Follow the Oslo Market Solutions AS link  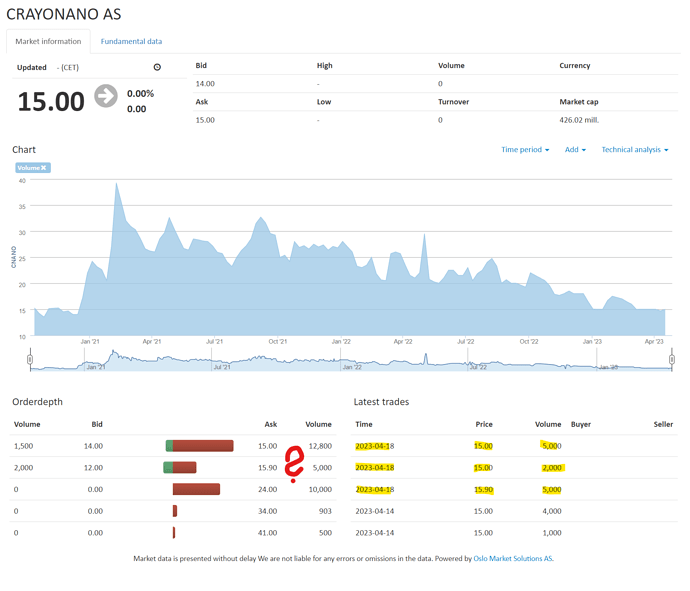[x=513, y=558]
